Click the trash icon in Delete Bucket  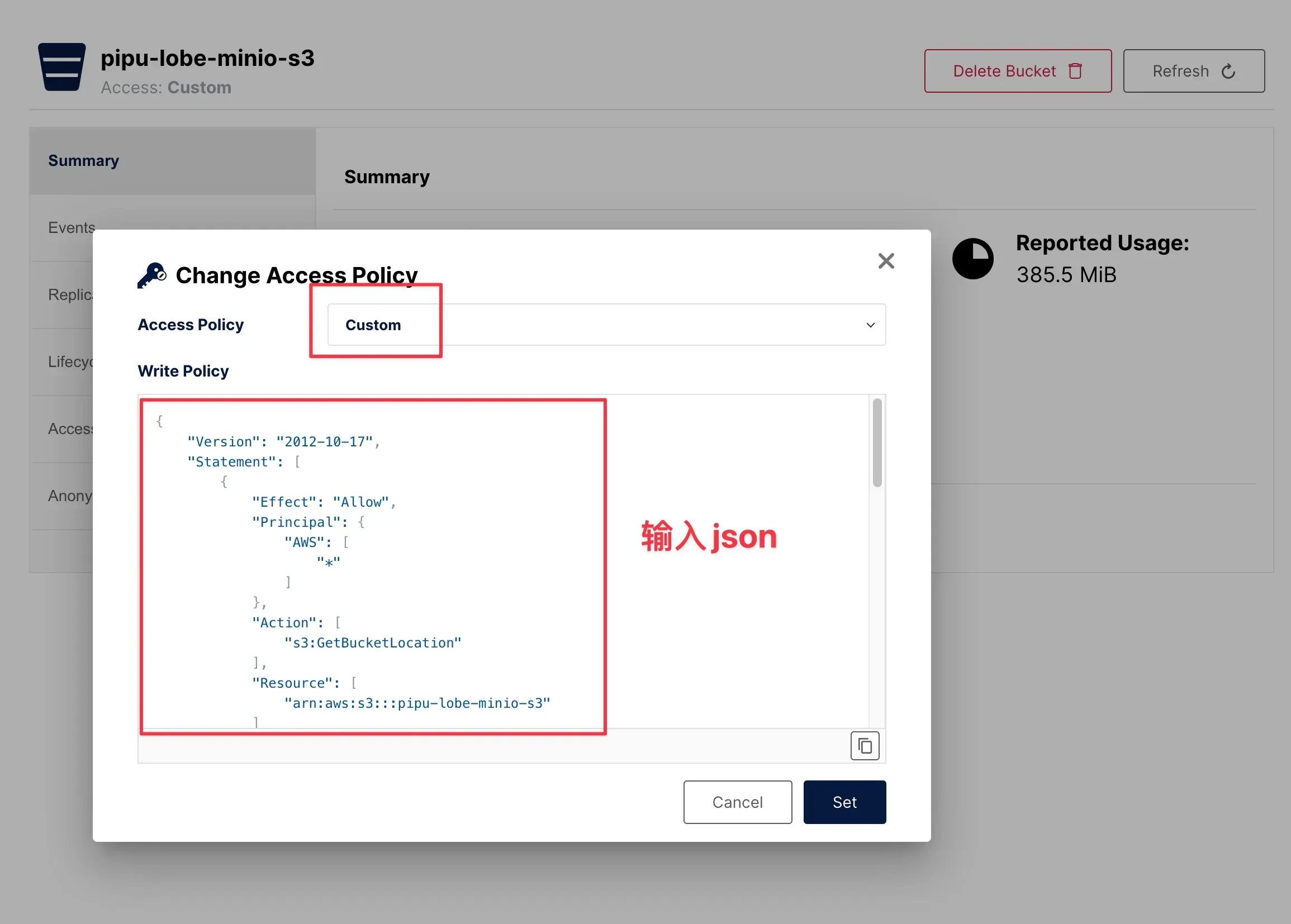tap(1075, 71)
